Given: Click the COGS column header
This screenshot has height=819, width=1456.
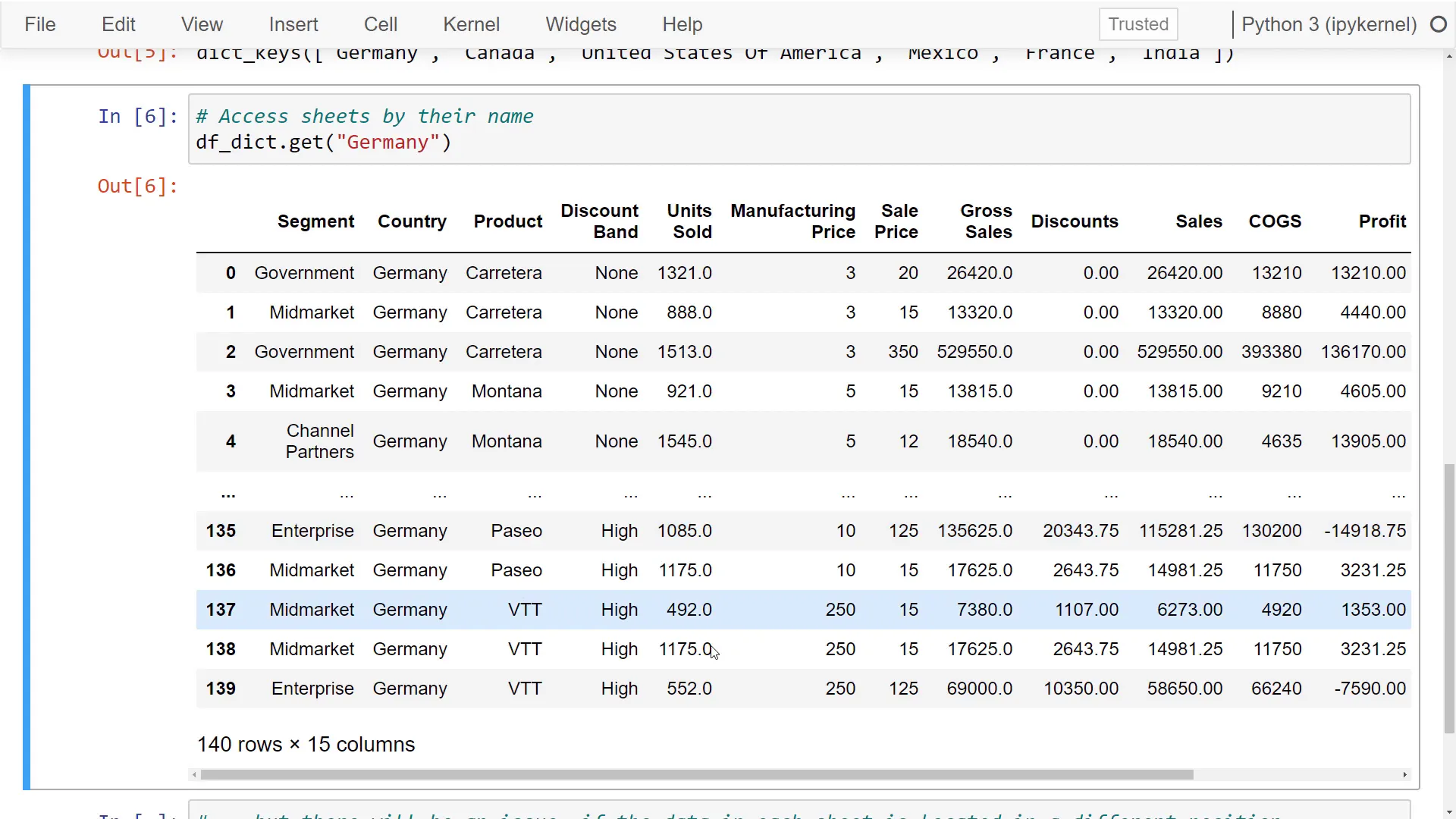Looking at the screenshot, I should click(1275, 221).
